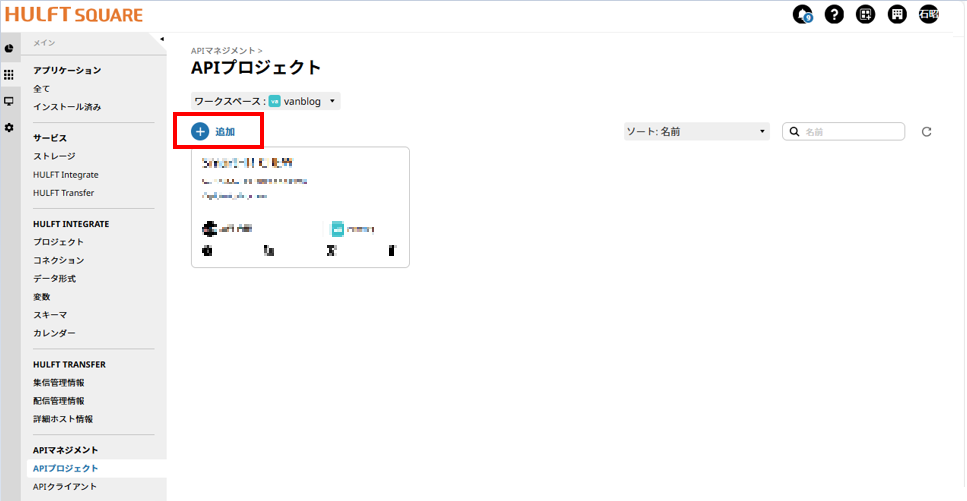Open 詳細ホスト情報 menu item
Image resolution: width=967 pixels, height=501 pixels.
pos(63,419)
